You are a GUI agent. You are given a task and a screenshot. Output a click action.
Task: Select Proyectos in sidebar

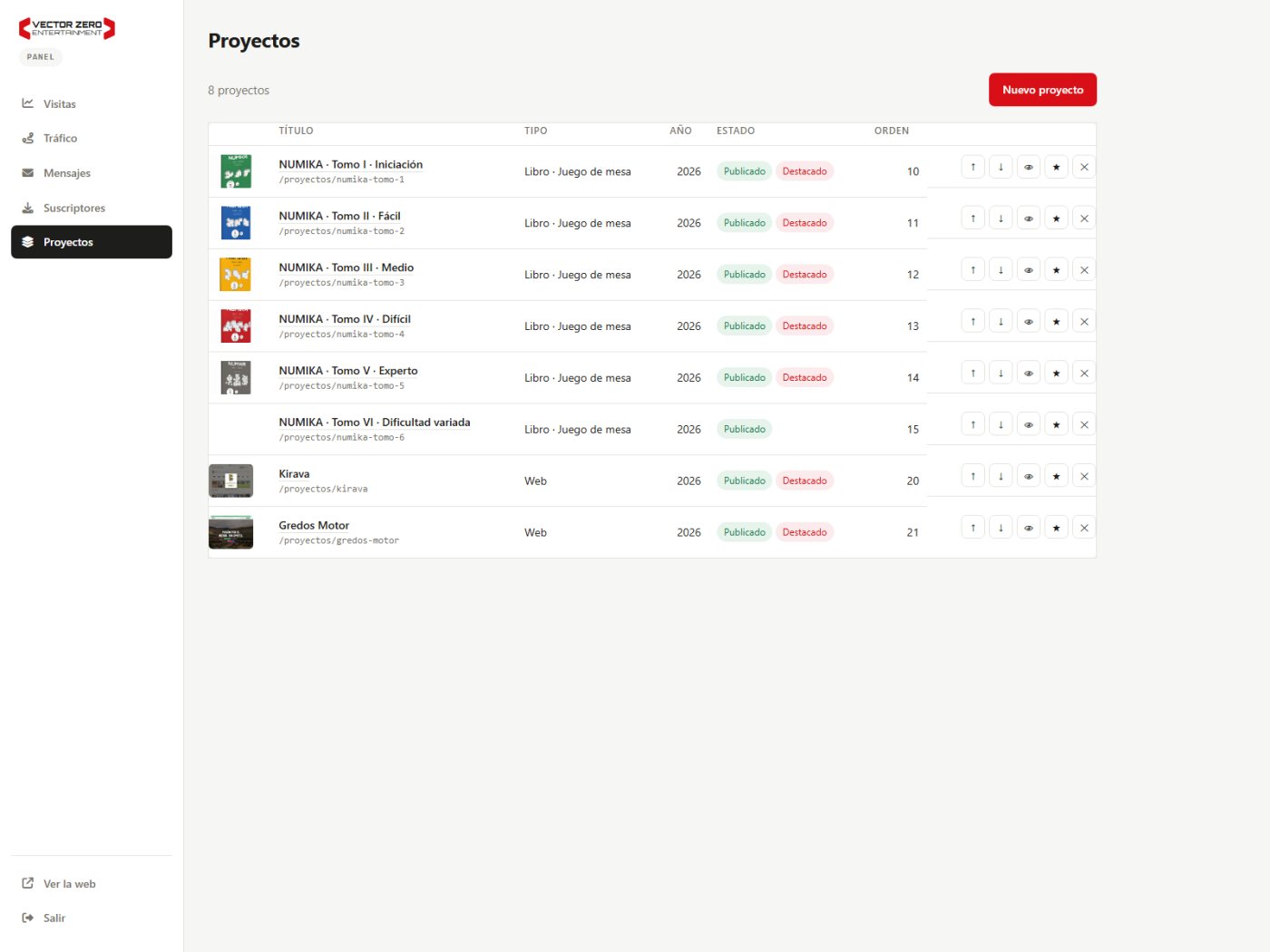coord(92,242)
